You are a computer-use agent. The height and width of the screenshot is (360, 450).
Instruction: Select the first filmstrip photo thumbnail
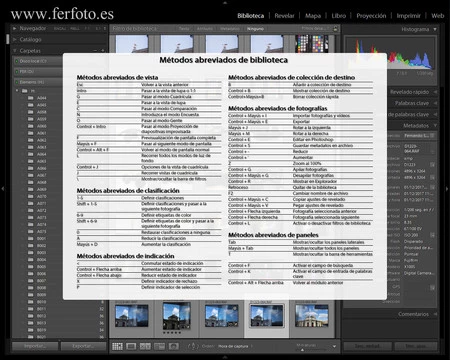click(x=132, y=316)
